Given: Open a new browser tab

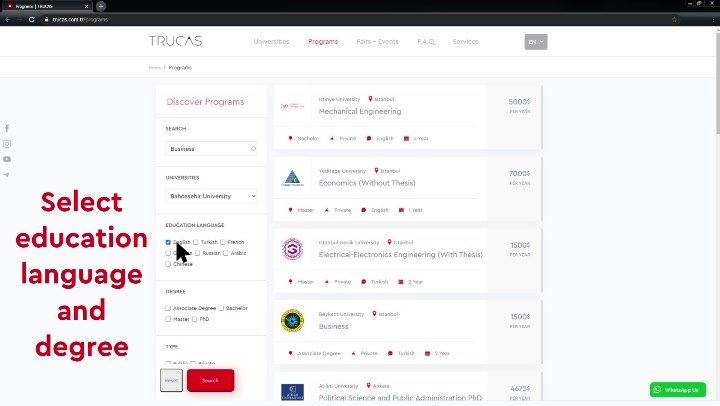Looking at the screenshot, I should (101, 6).
